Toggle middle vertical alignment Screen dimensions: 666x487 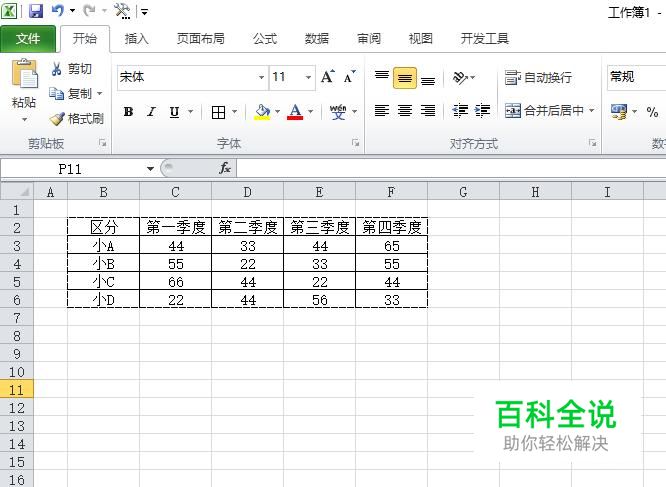[405, 78]
